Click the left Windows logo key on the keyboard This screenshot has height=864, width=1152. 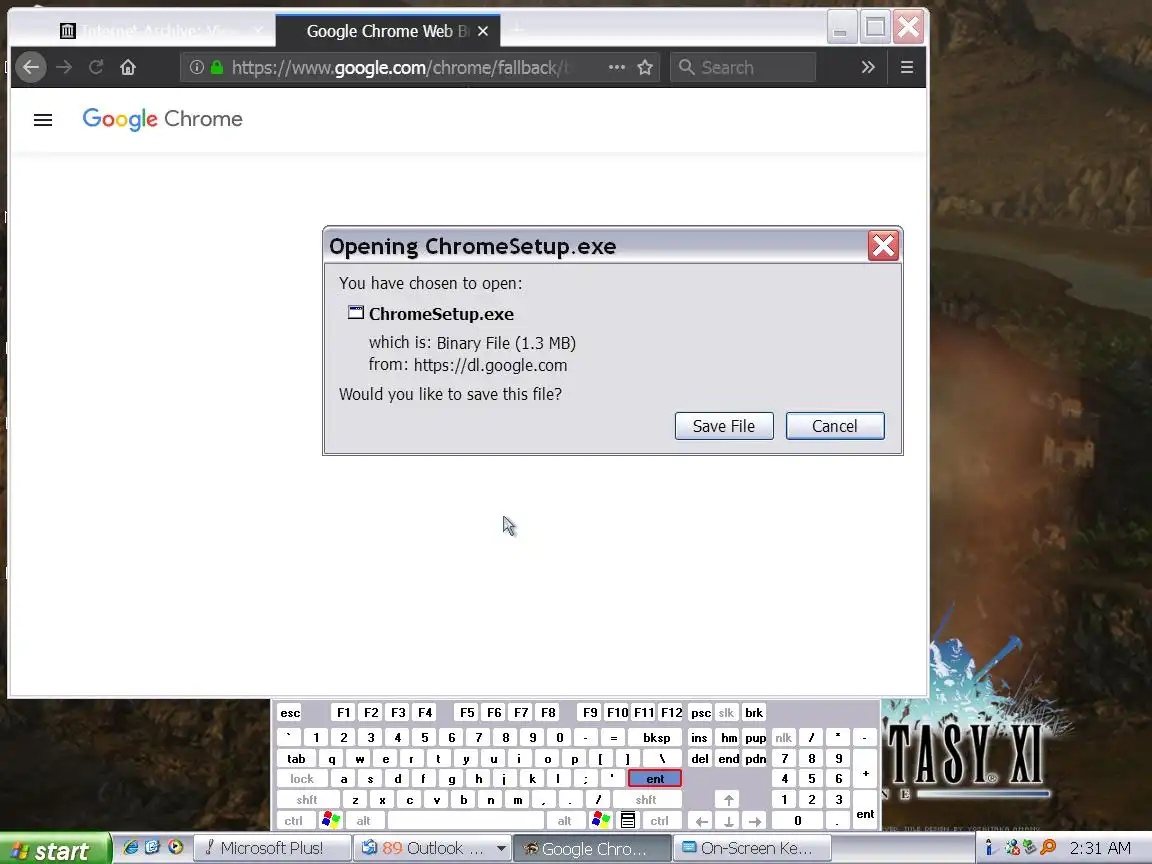(331, 820)
